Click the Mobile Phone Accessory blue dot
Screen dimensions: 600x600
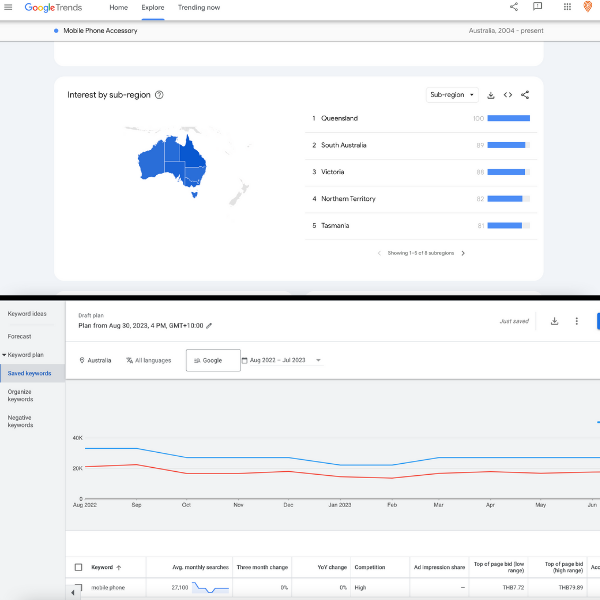56,31
